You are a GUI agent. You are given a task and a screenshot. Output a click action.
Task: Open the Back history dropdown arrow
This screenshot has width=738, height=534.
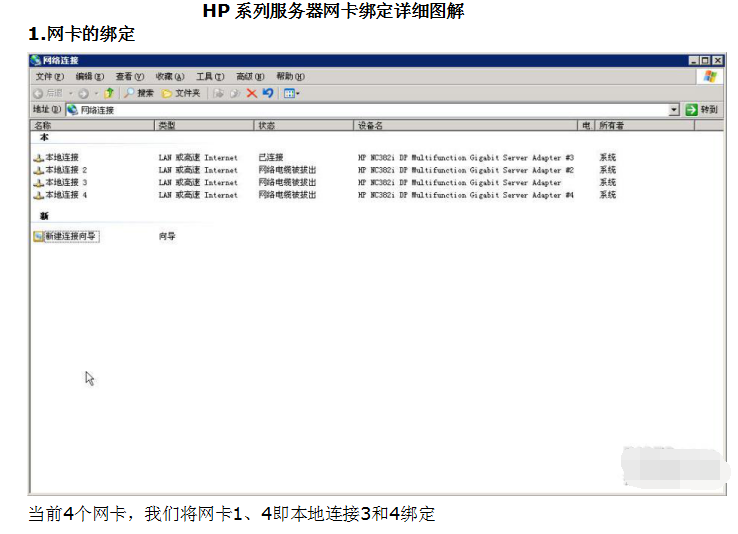pyautogui.click(x=69, y=93)
